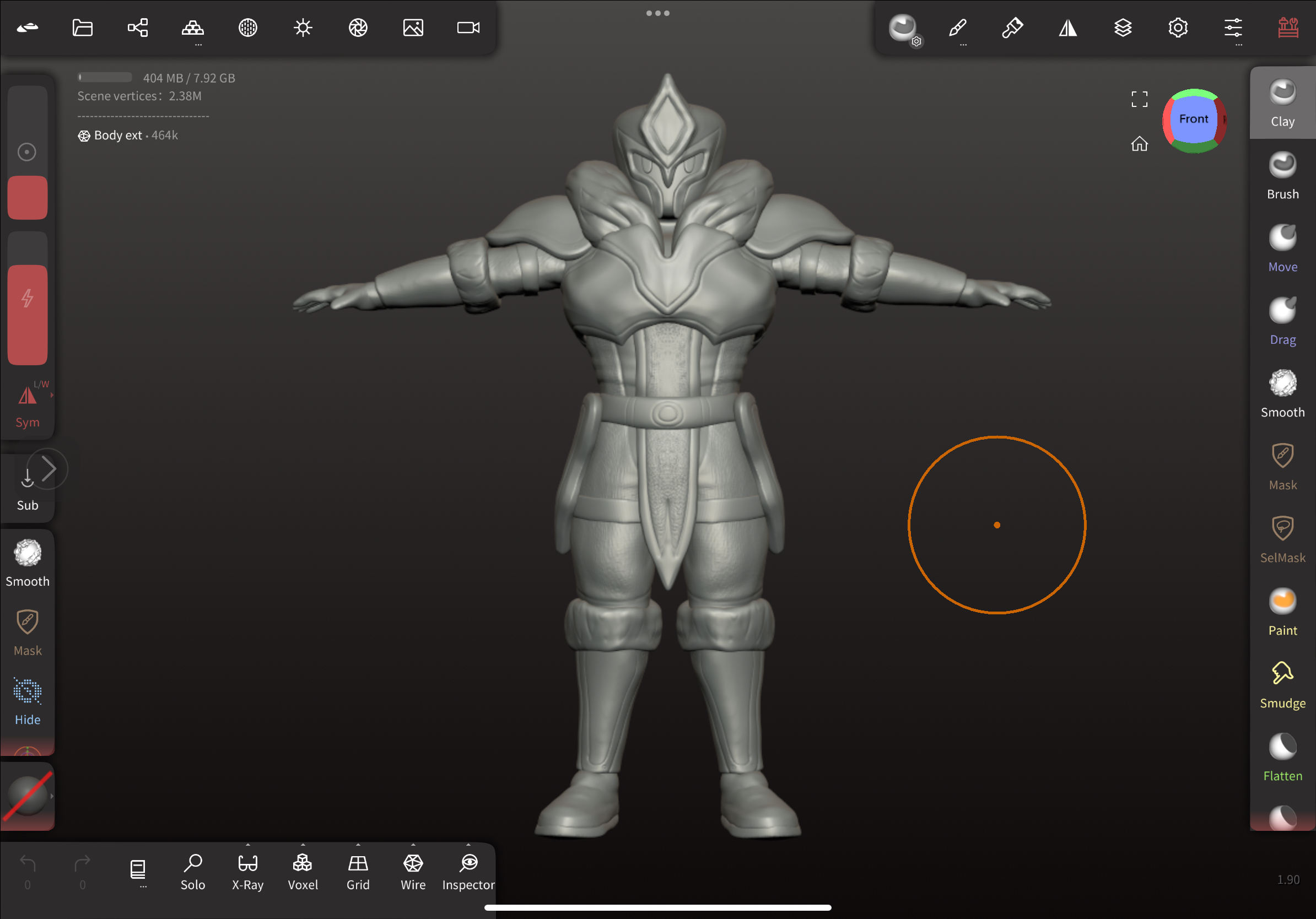Select the SelMask tool
Image resolution: width=1316 pixels, height=919 pixels.
(x=1283, y=540)
